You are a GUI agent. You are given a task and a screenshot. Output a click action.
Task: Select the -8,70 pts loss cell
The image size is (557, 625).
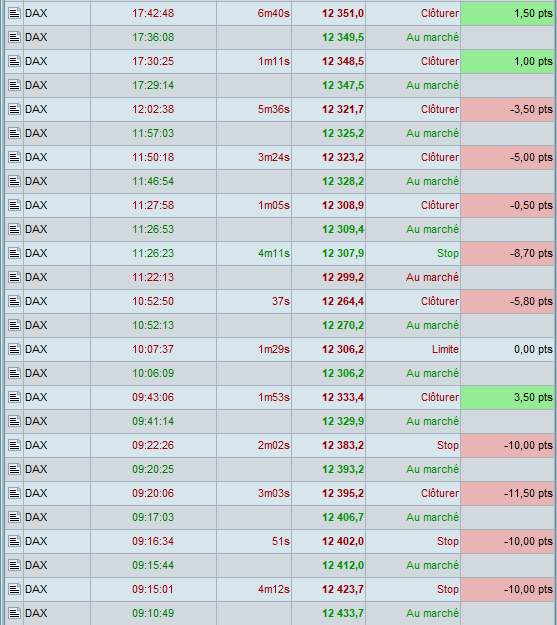coord(508,253)
